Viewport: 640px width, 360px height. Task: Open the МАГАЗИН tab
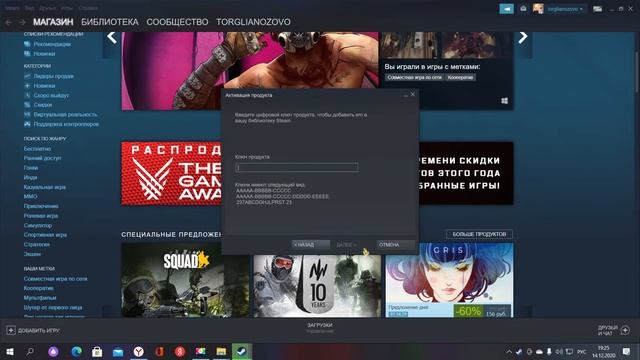(x=53, y=22)
